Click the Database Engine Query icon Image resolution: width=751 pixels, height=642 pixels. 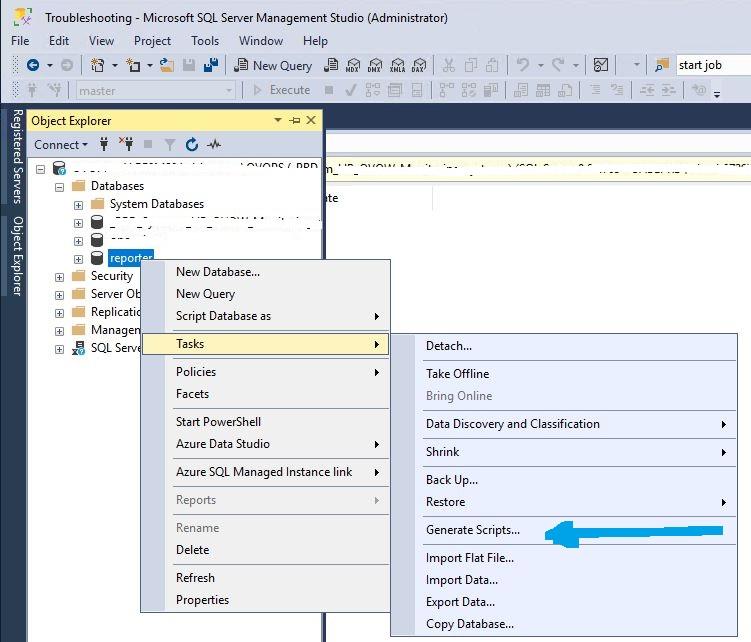(331, 65)
